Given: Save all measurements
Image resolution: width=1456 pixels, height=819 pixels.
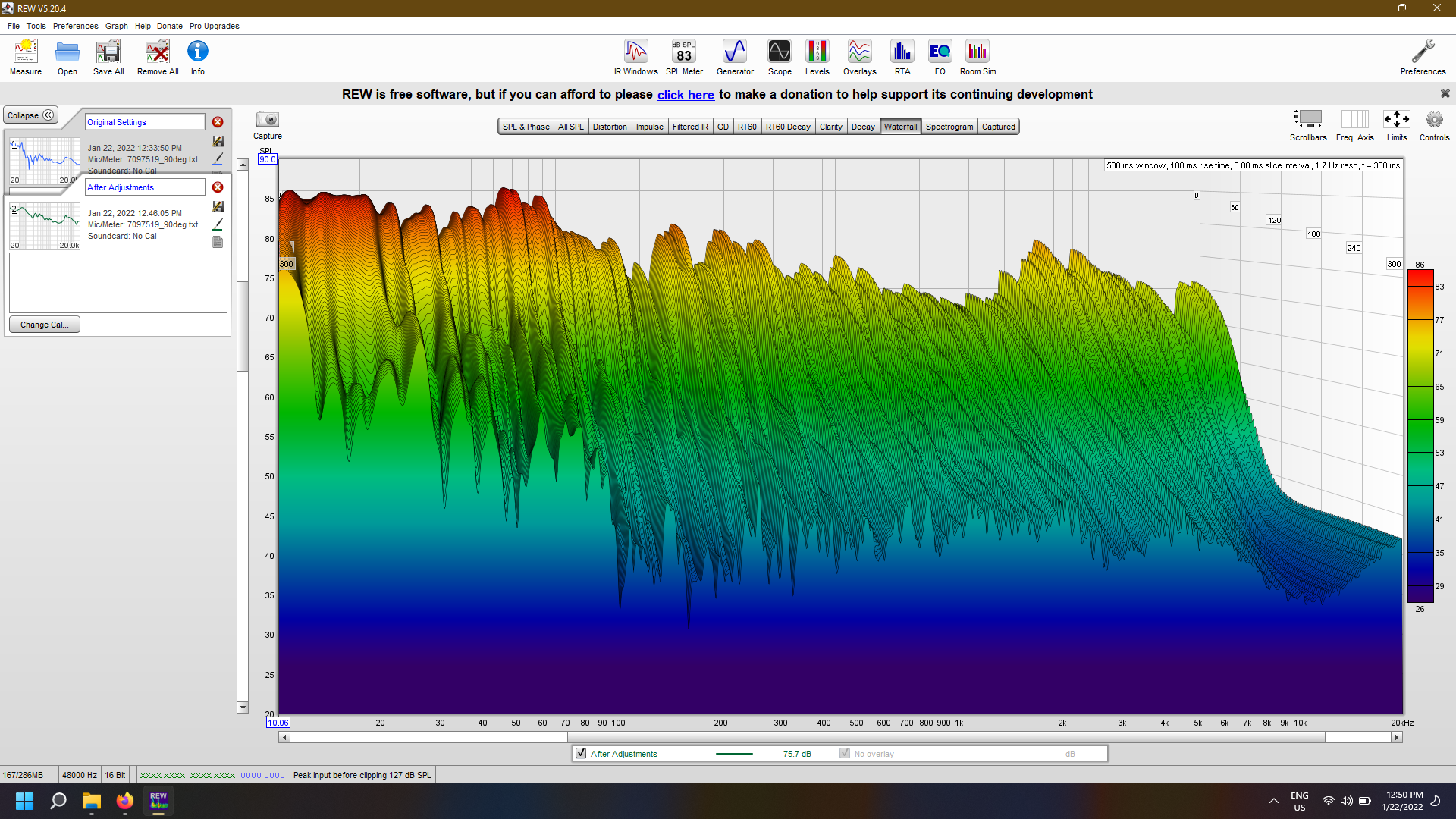Looking at the screenshot, I should pyautogui.click(x=108, y=58).
